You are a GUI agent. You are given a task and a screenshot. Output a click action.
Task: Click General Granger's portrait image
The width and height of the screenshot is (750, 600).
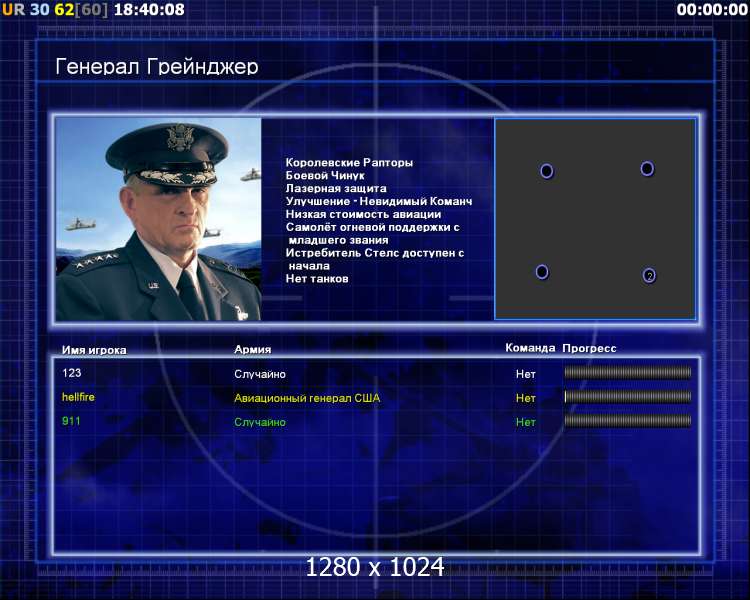click(158, 219)
